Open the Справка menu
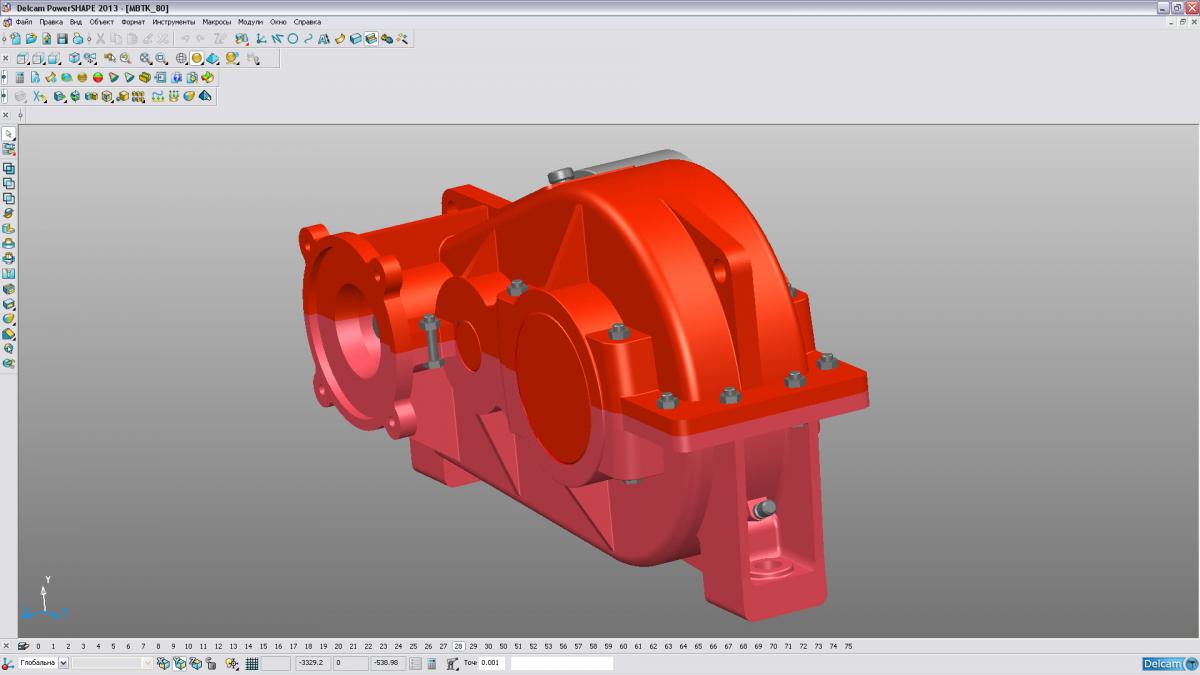This screenshot has width=1200, height=675. click(308, 21)
